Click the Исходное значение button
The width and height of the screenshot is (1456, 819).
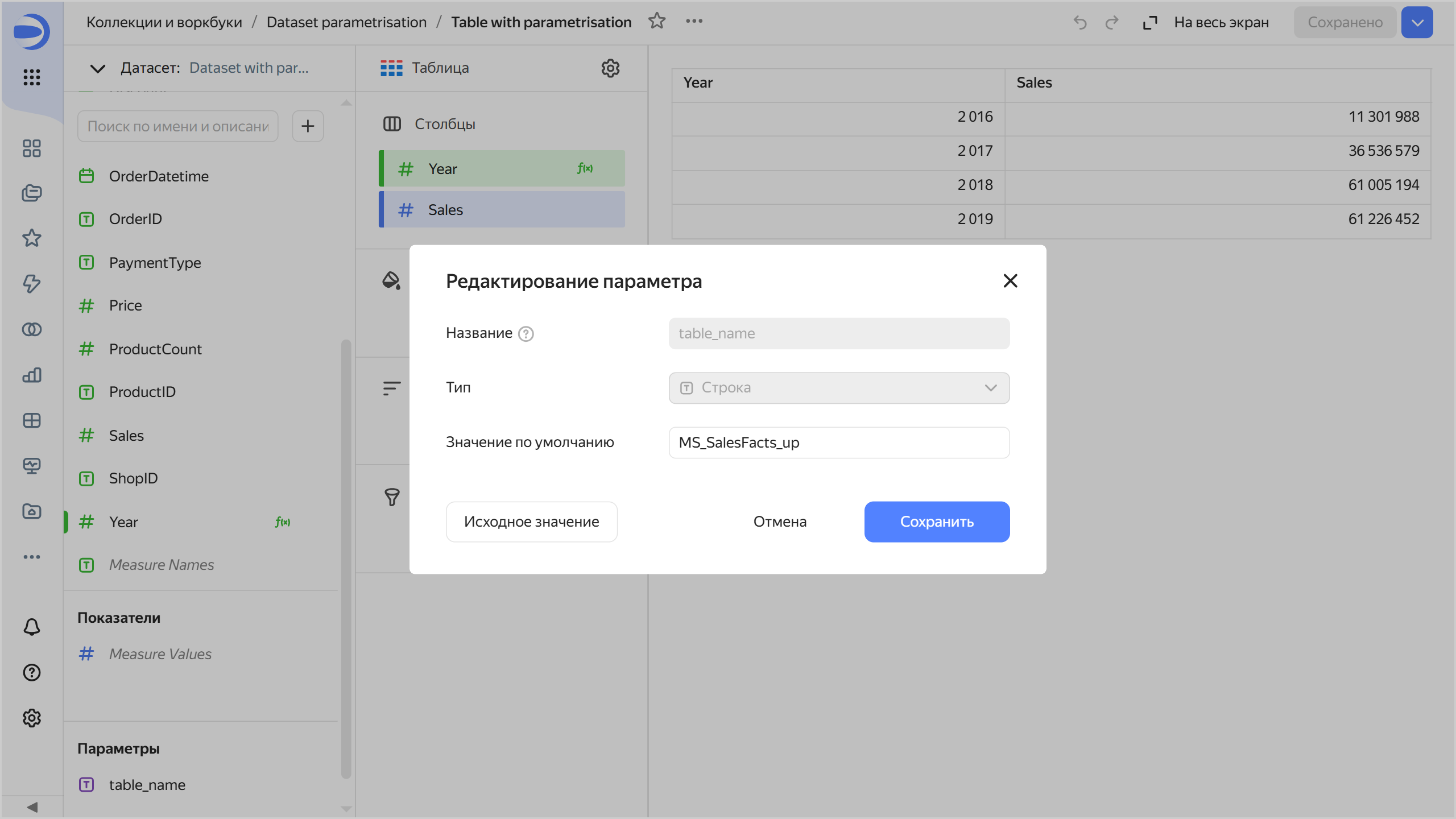pos(531,522)
